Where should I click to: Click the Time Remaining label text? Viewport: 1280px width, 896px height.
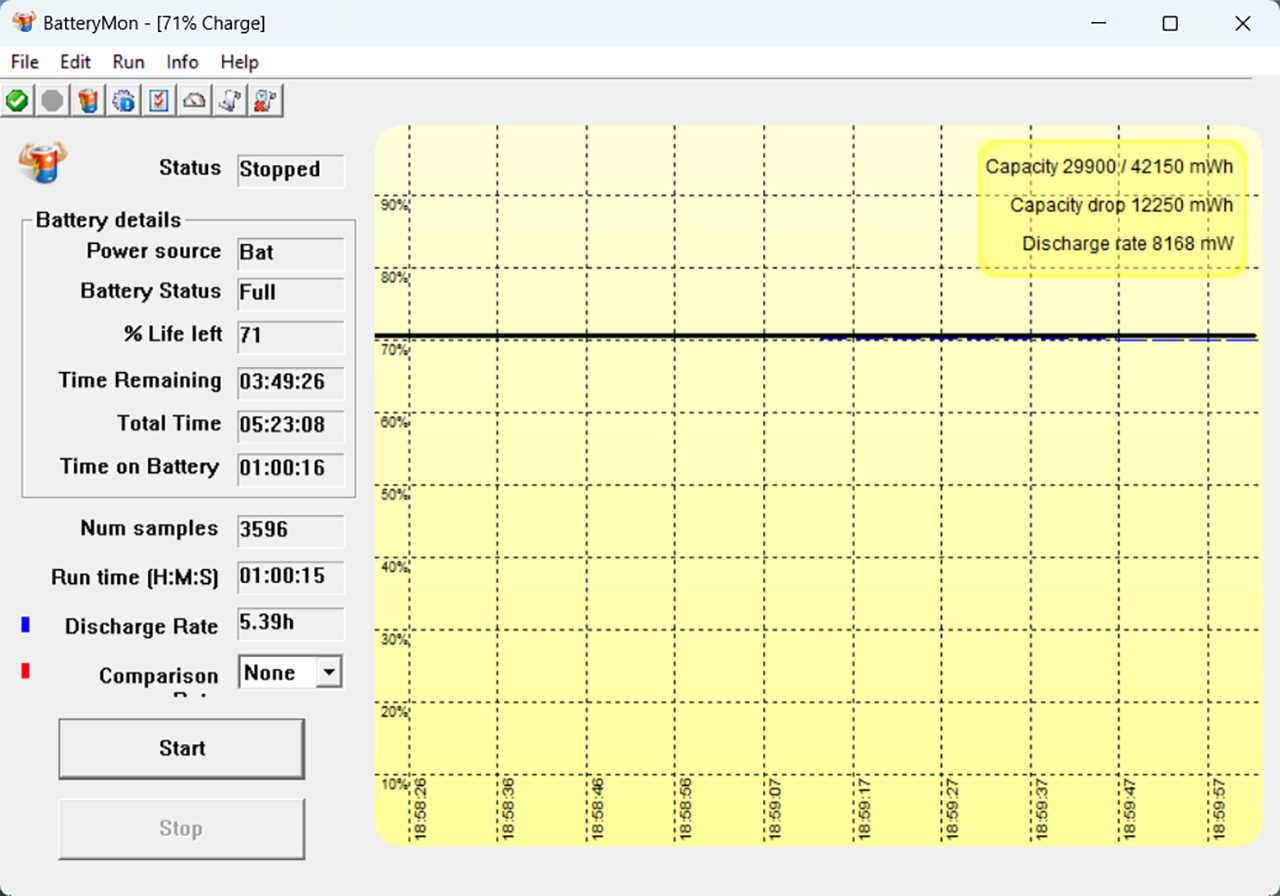coord(140,380)
